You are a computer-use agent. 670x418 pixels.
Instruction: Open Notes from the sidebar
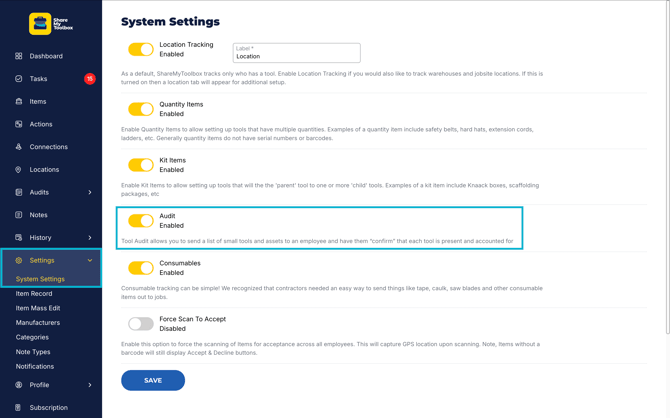coord(38,215)
